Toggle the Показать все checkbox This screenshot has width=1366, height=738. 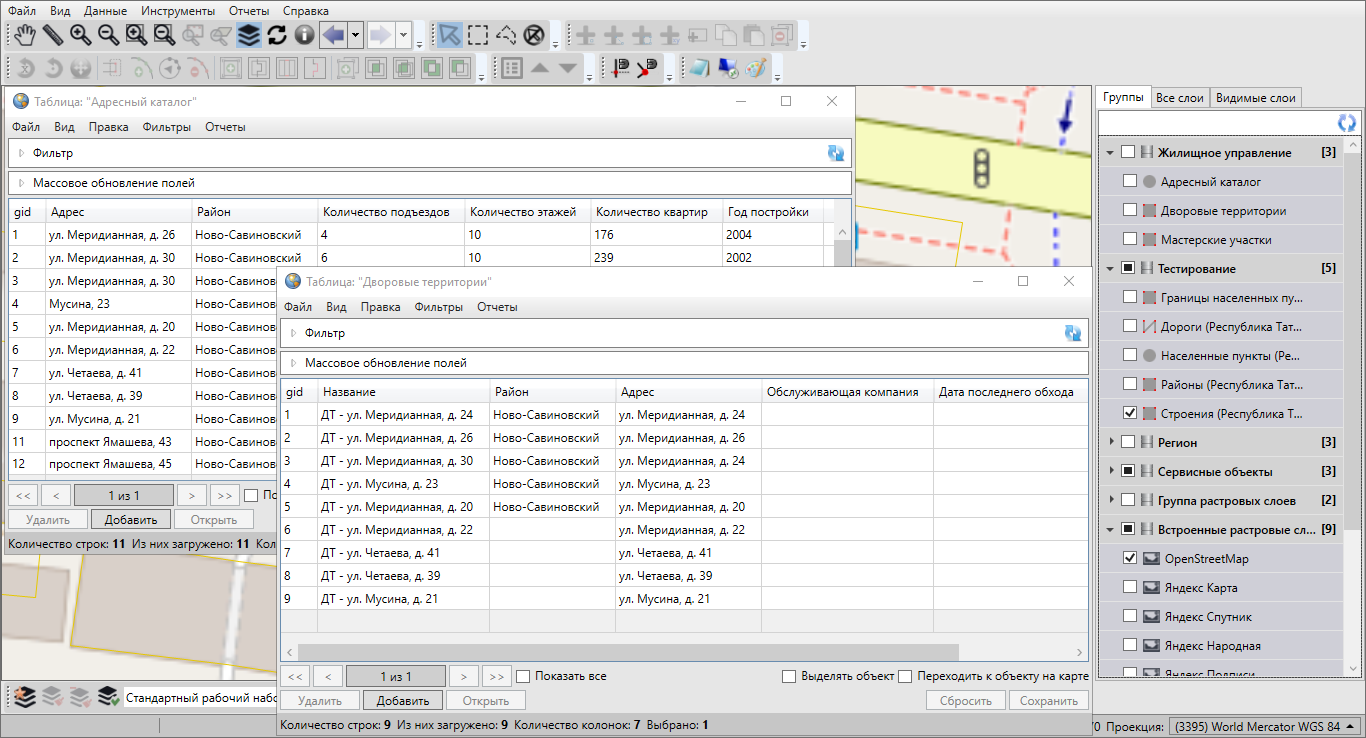click(x=523, y=676)
